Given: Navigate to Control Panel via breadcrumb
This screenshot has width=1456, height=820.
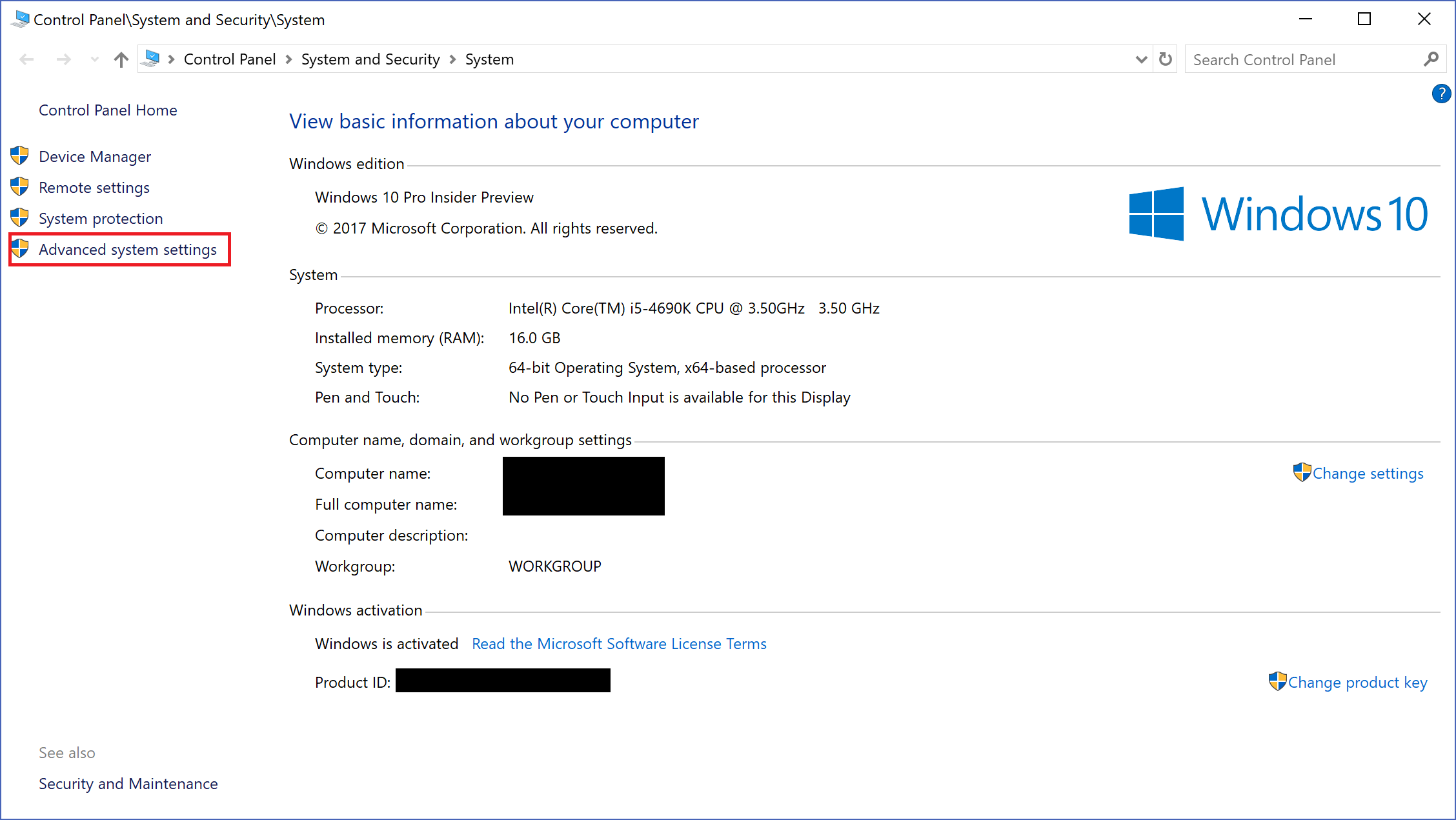Looking at the screenshot, I should [230, 59].
